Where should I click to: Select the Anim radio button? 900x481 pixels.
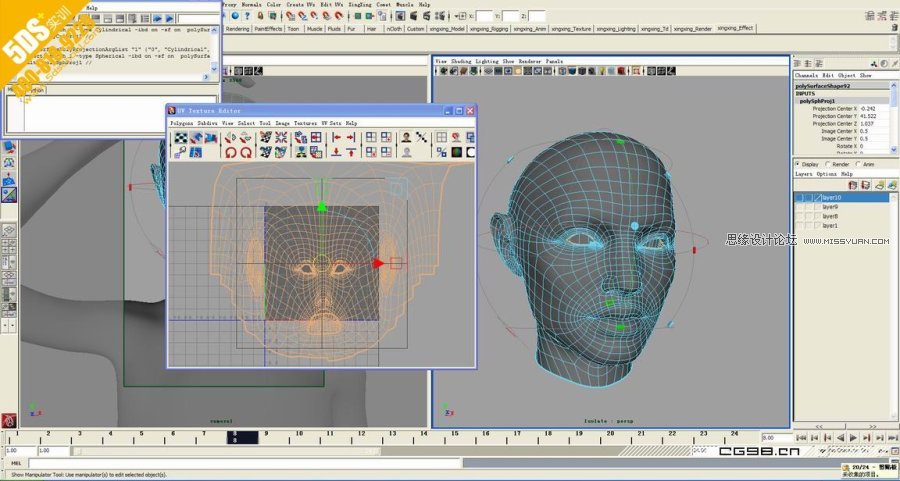pyautogui.click(x=856, y=163)
